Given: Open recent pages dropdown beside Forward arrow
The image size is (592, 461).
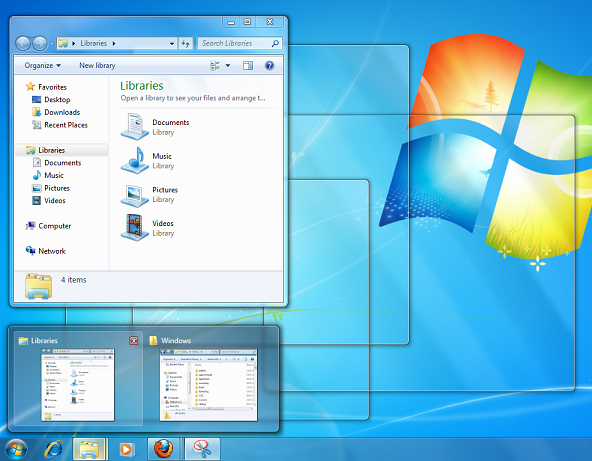Looking at the screenshot, I should [51, 44].
